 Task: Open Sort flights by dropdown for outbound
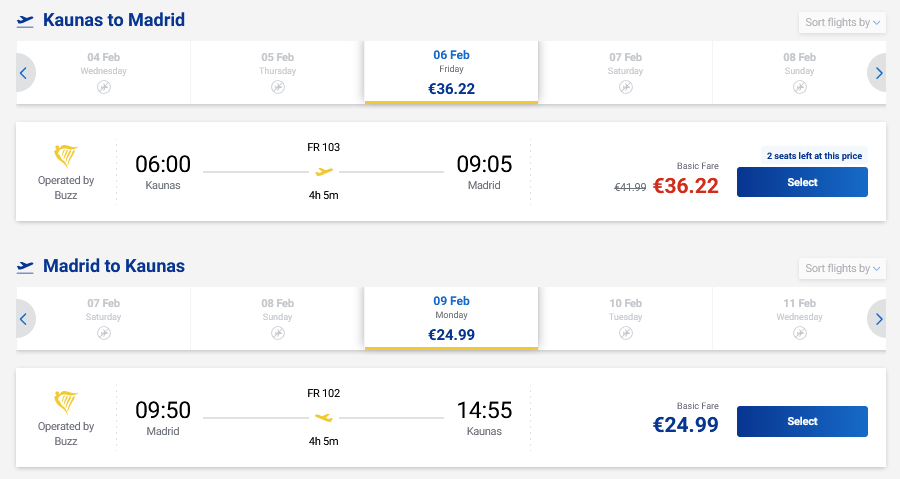click(x=843, y=22)
